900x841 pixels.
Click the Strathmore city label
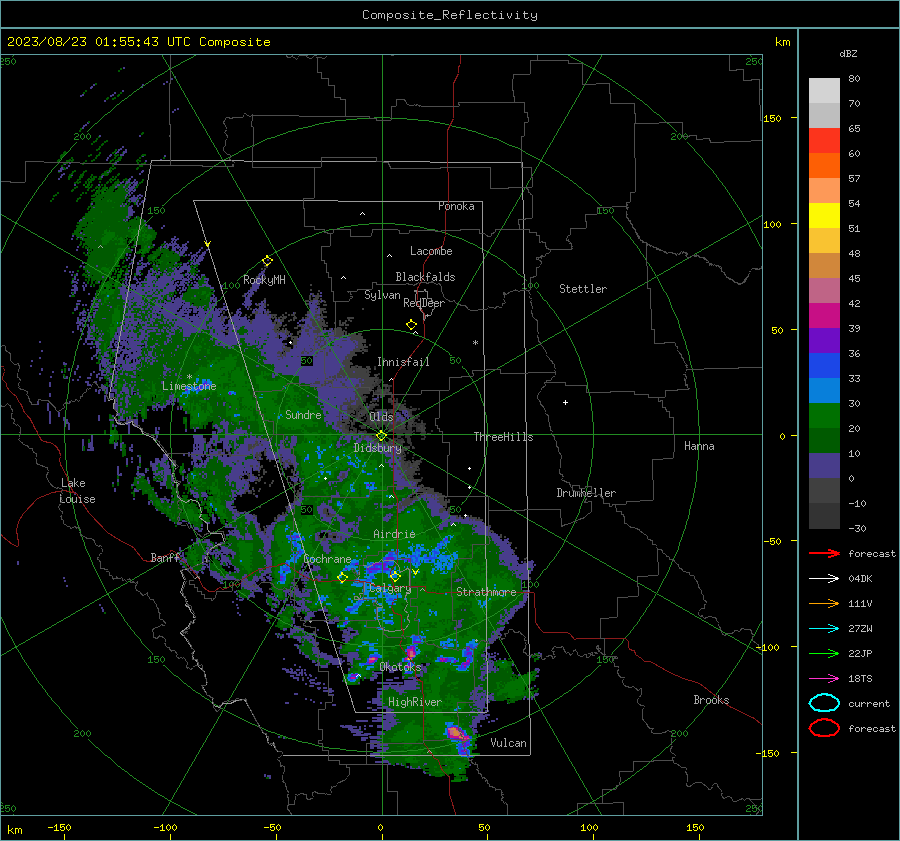point(486,592)
